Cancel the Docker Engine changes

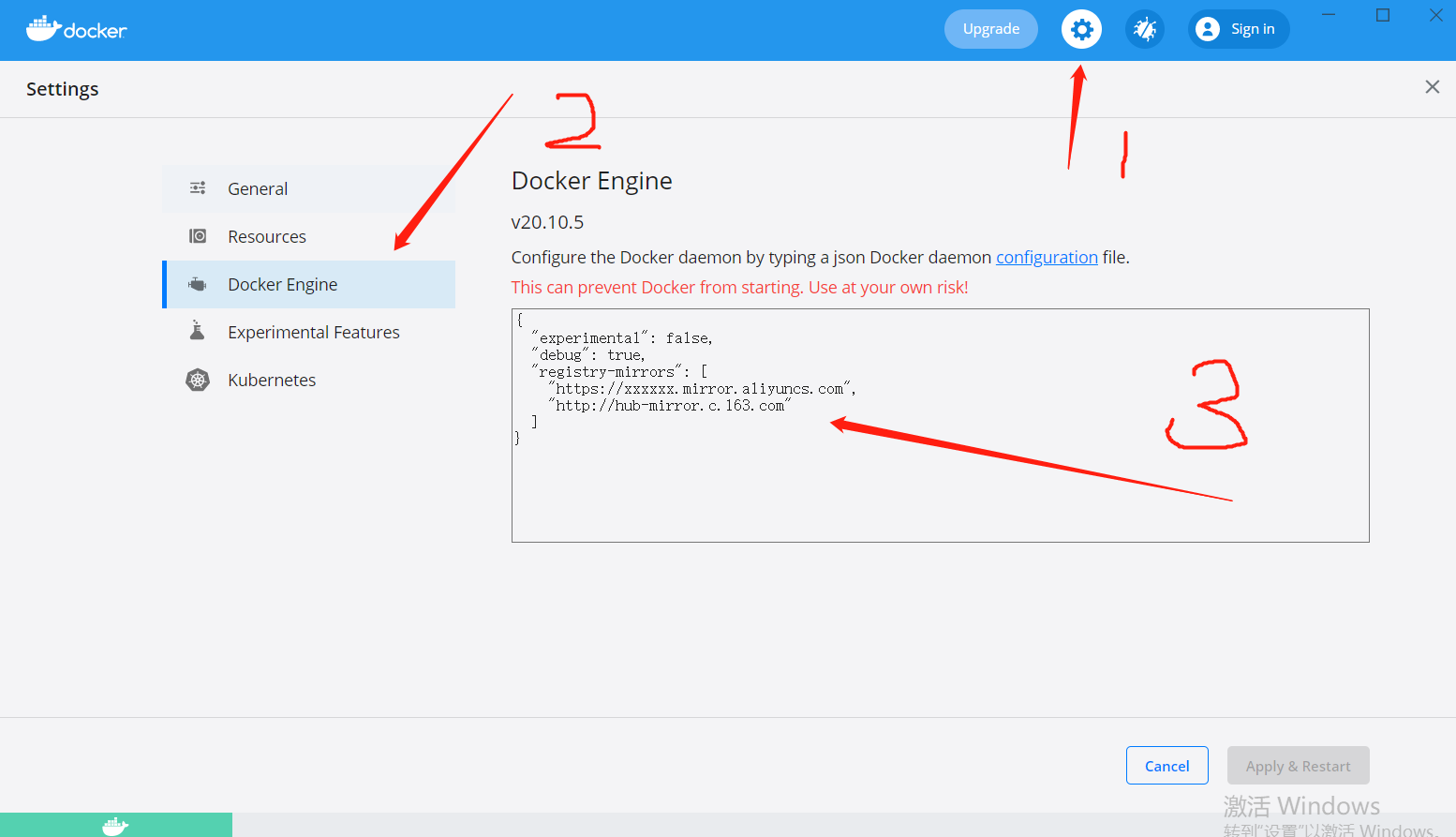click(1166, 765)
